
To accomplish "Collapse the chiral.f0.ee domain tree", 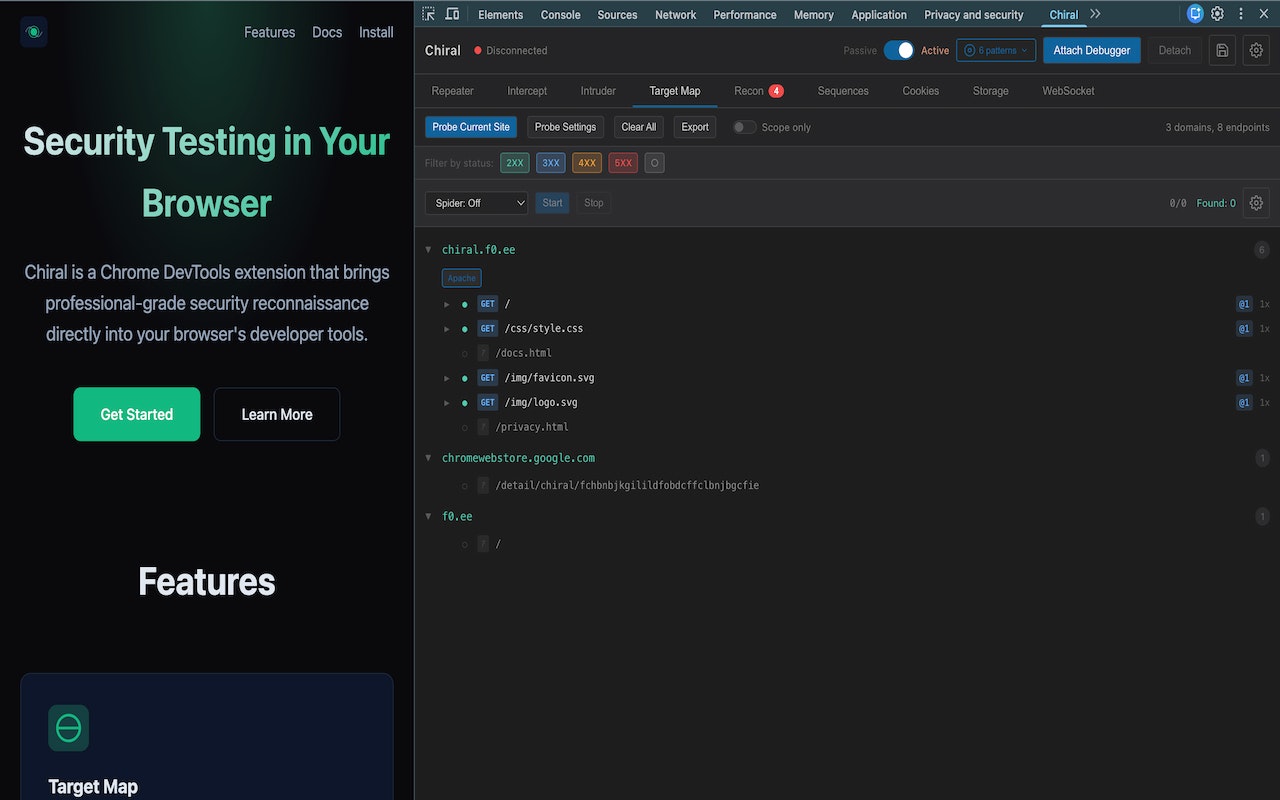I will point(429,250).
